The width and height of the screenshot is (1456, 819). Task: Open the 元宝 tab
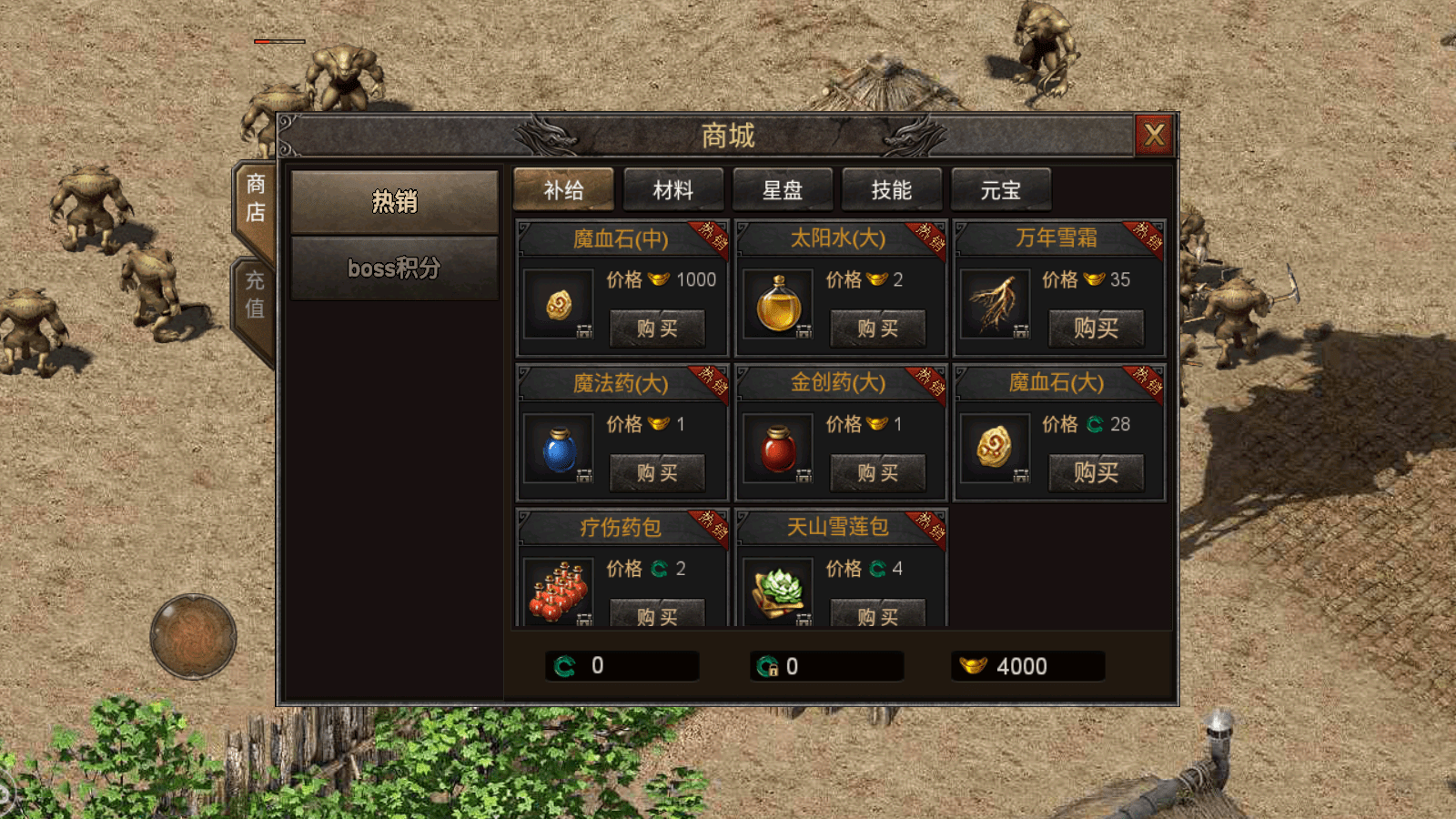[1001, 190]
